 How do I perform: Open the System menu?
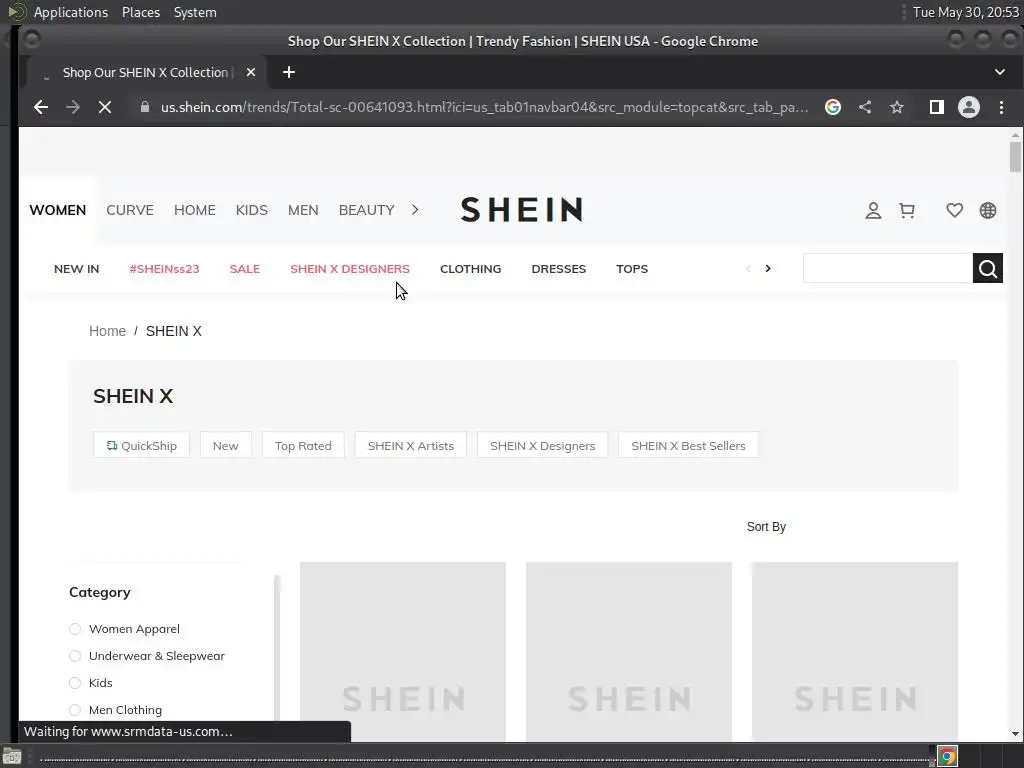(x=195, y=12)
